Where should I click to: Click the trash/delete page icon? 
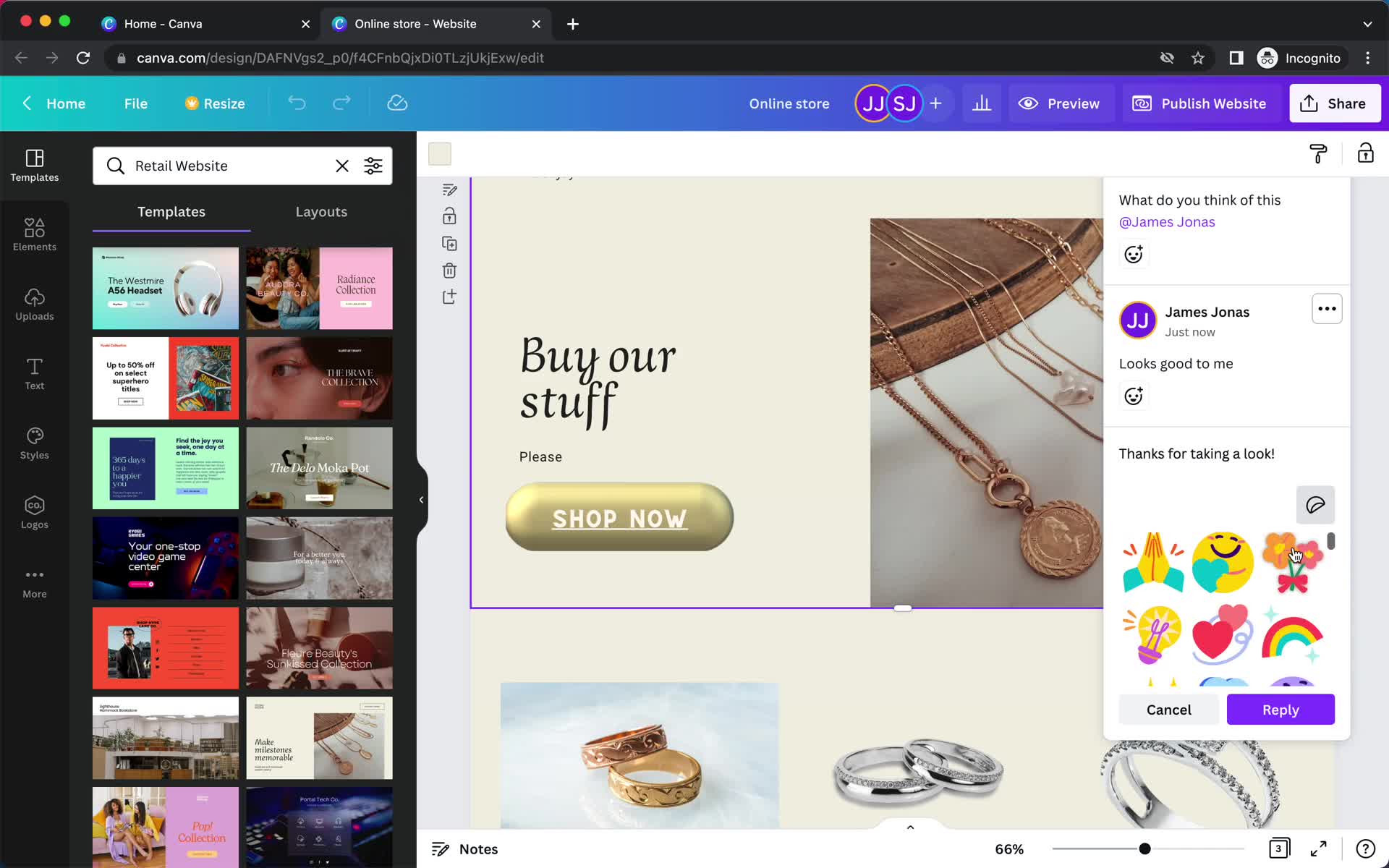(448, 270)
